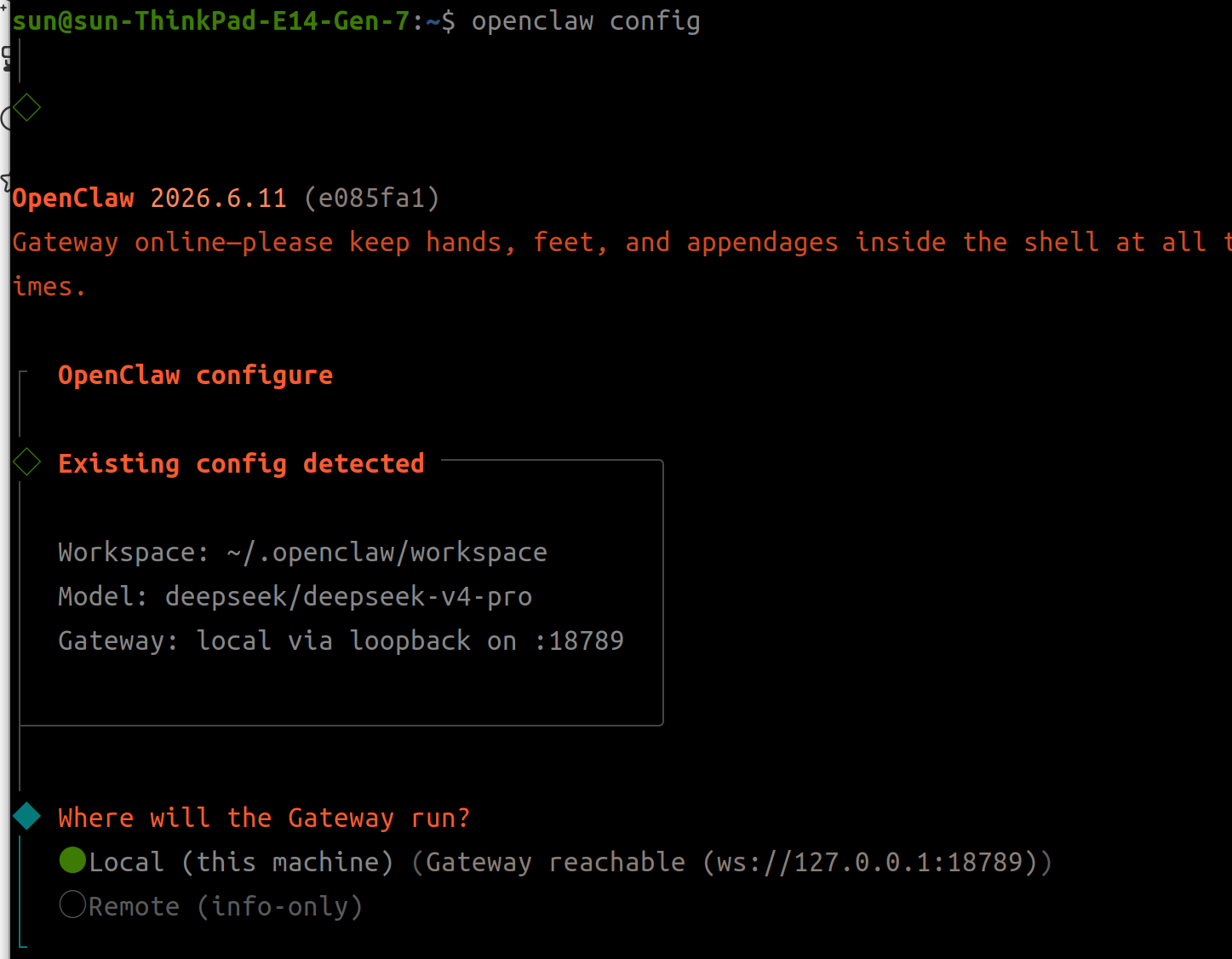
Task: Click the teal diamond beside the Gateway run question
Action: pyautogui.click(x=27, y=816)
